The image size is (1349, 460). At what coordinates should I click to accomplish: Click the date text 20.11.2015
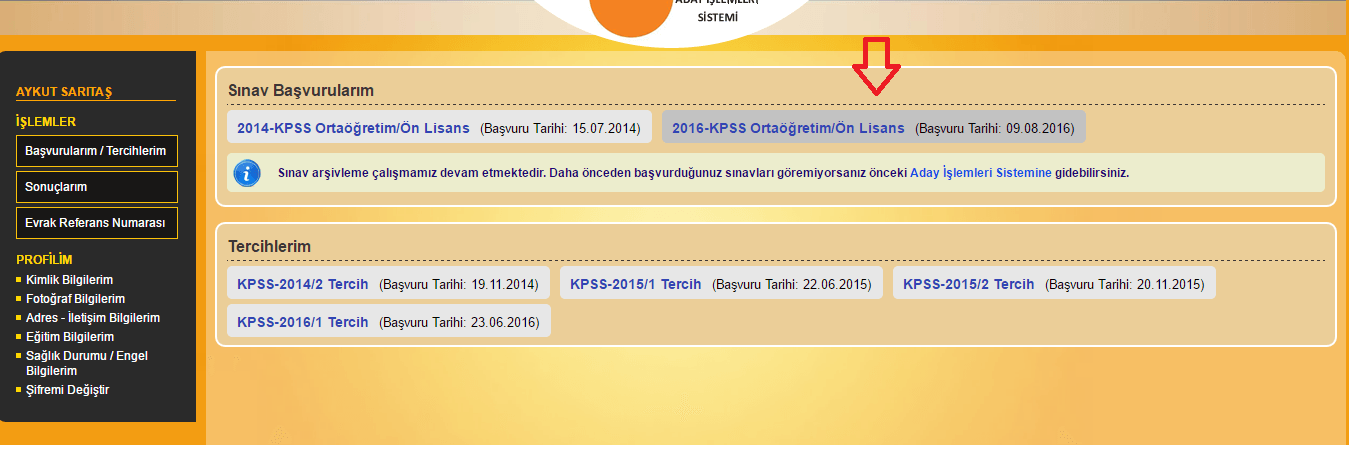click(1169, 285)
